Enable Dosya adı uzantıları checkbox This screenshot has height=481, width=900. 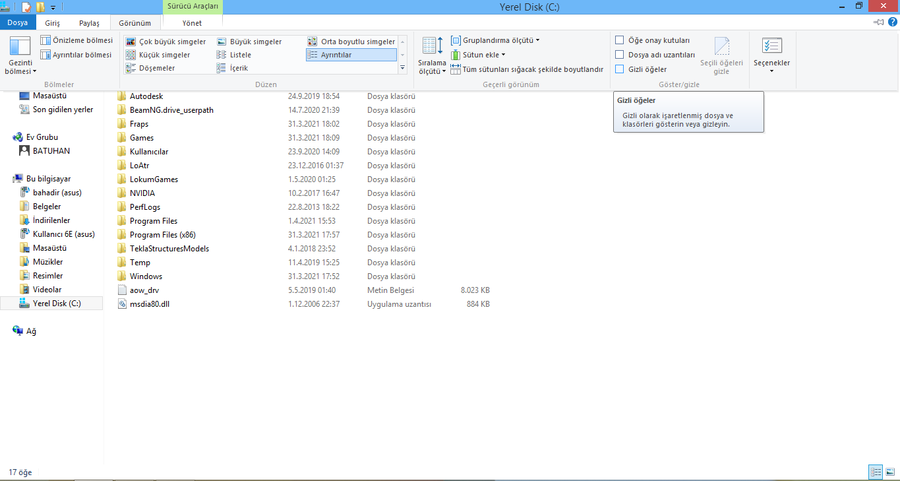619,55
